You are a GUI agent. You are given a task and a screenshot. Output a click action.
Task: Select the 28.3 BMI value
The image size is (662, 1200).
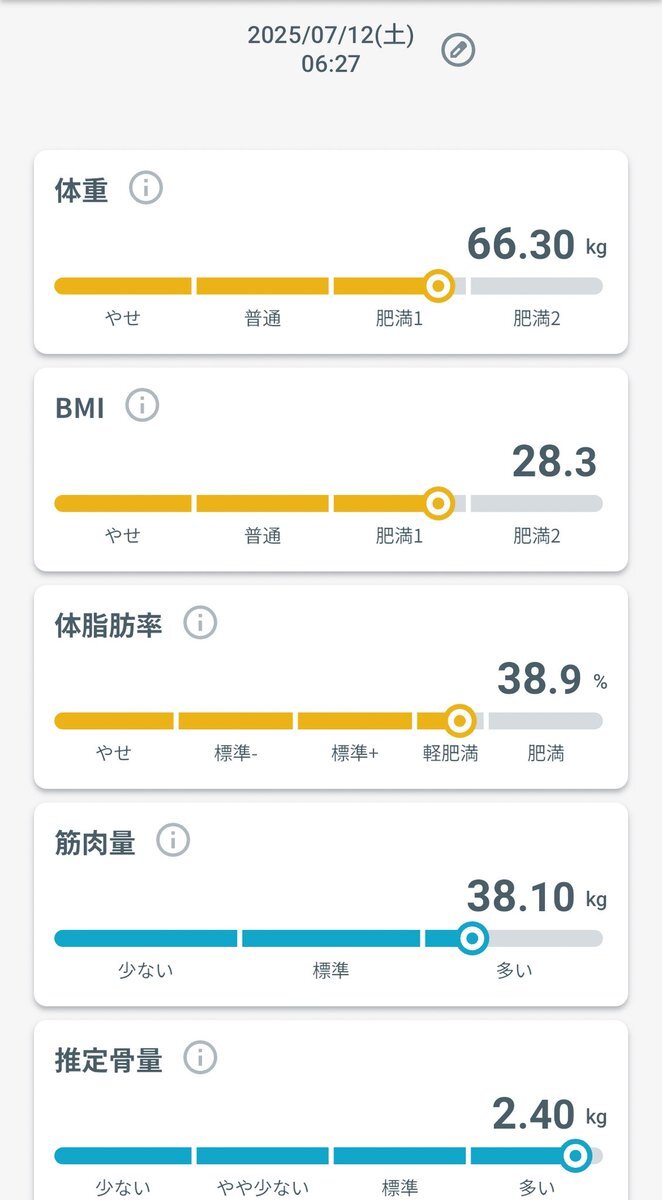pos(554,462)
